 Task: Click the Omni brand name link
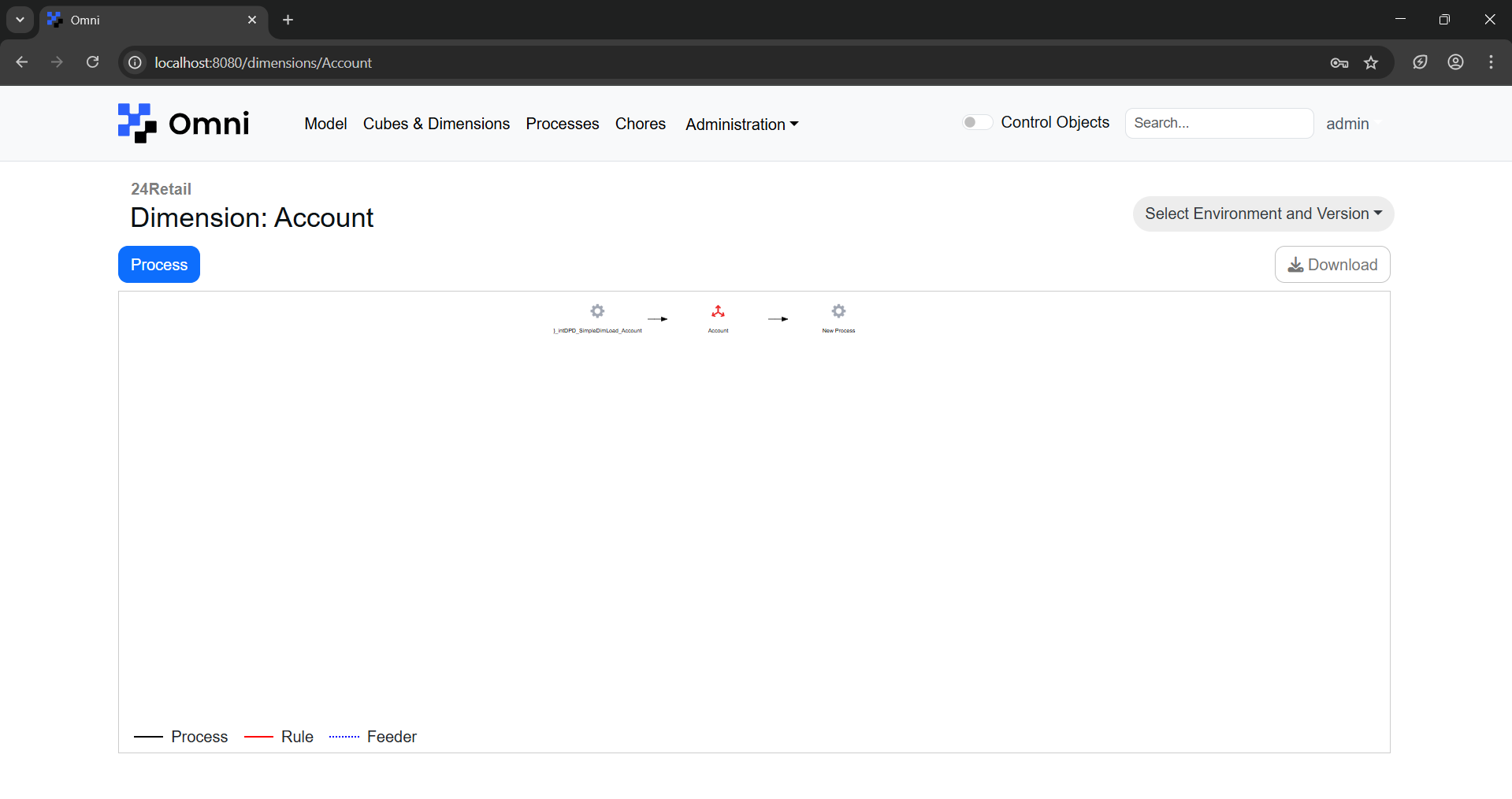coord(209,123)
